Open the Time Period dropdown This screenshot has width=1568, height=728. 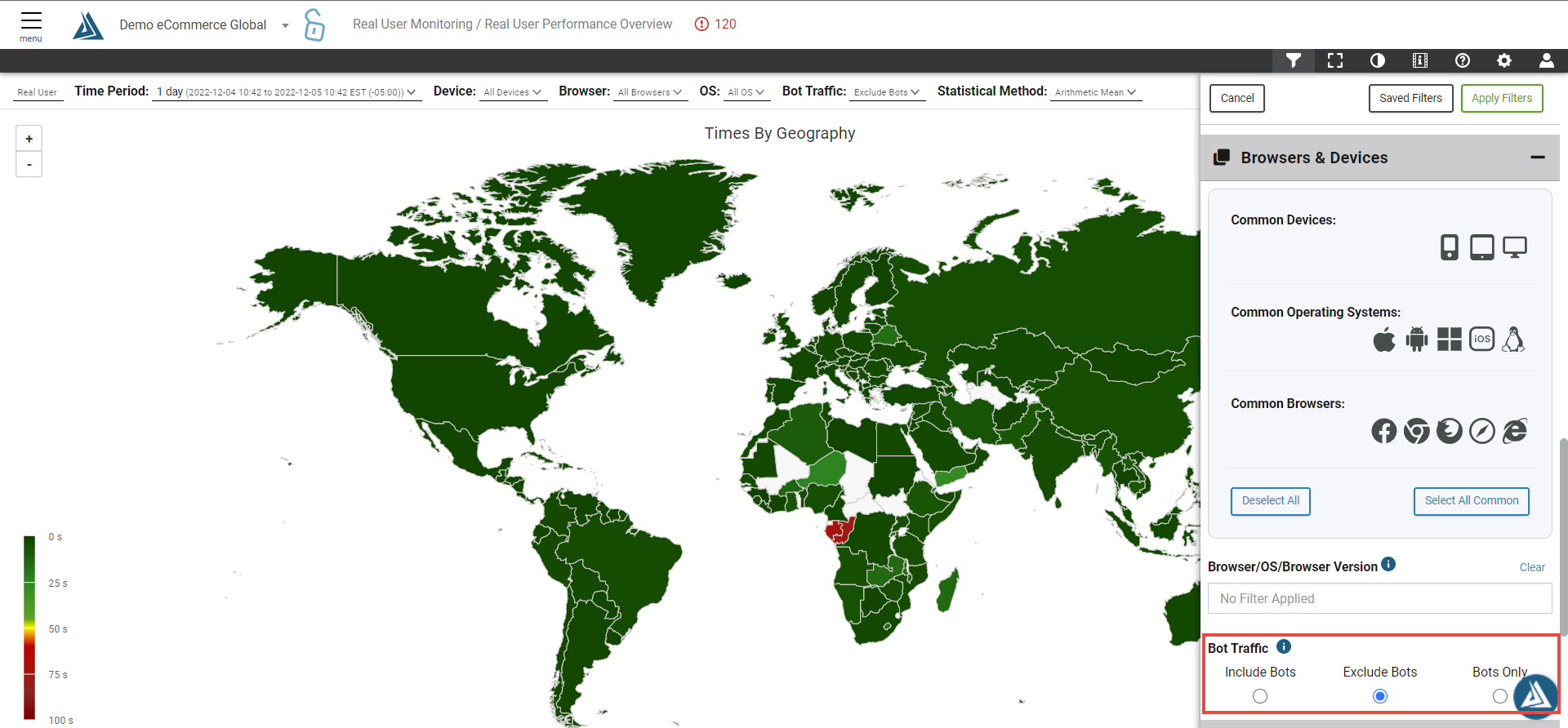[287, 92]
